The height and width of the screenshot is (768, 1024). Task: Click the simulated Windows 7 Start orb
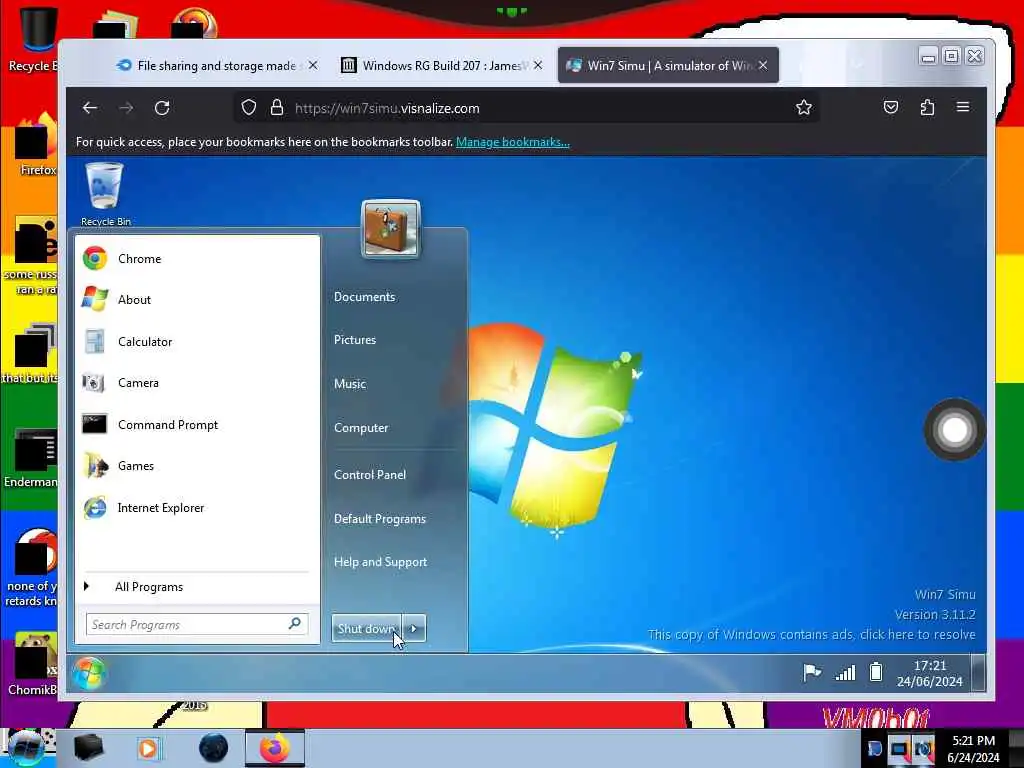[88, 673]
